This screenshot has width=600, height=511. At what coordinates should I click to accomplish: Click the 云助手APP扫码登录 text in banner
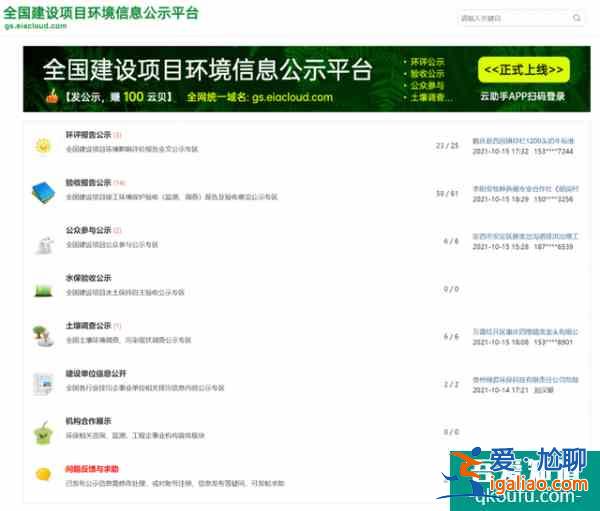click(523, 96)
